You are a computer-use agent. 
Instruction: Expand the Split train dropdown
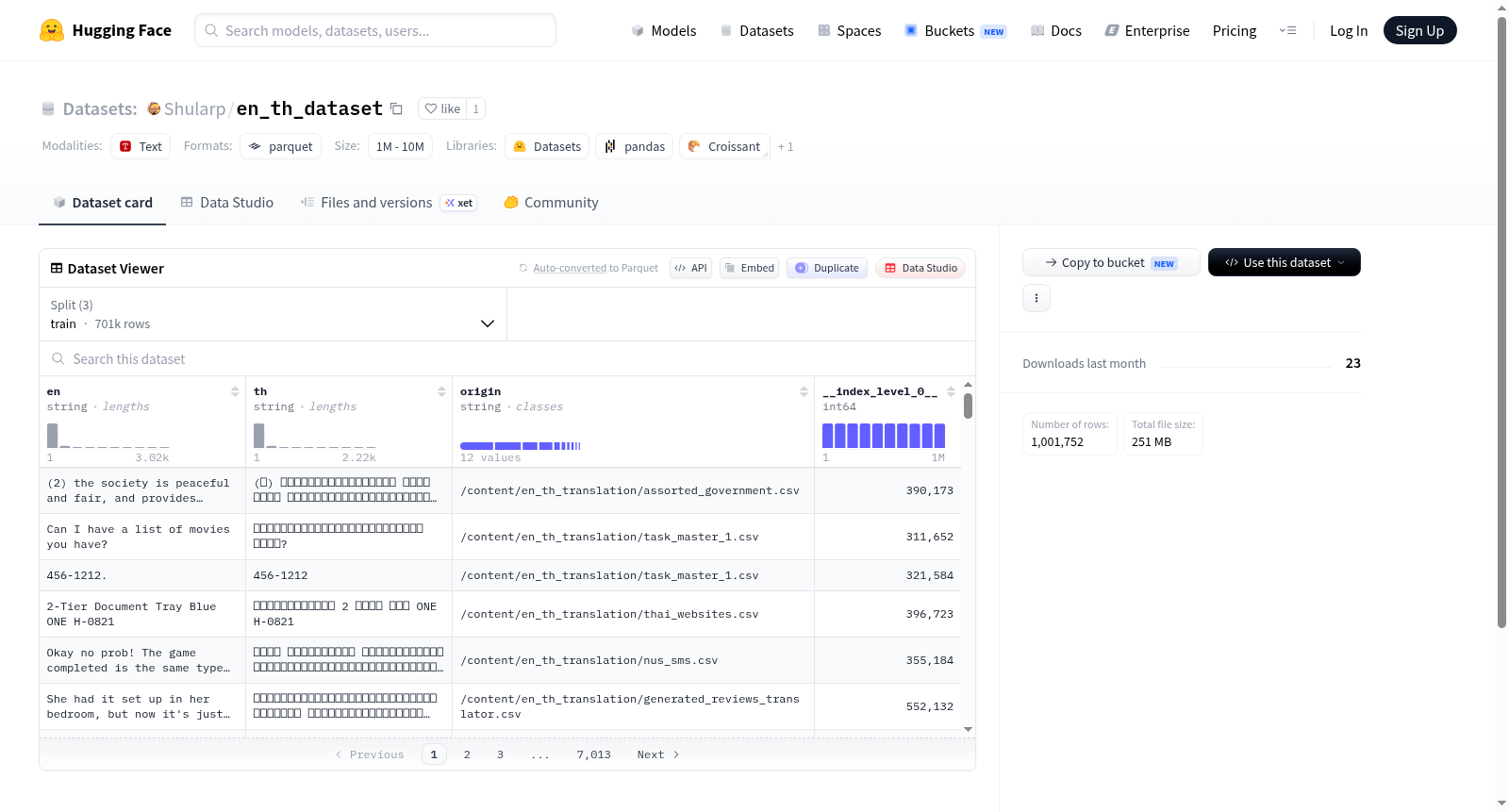[274, 314]
